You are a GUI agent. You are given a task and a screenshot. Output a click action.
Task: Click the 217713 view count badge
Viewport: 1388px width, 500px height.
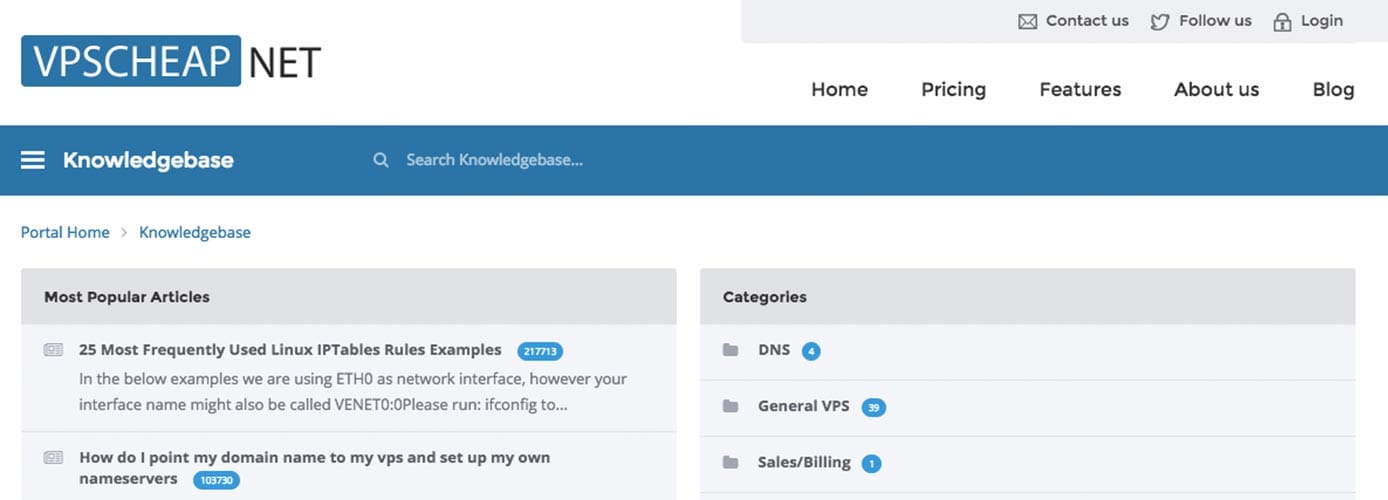tap(540, 351)
